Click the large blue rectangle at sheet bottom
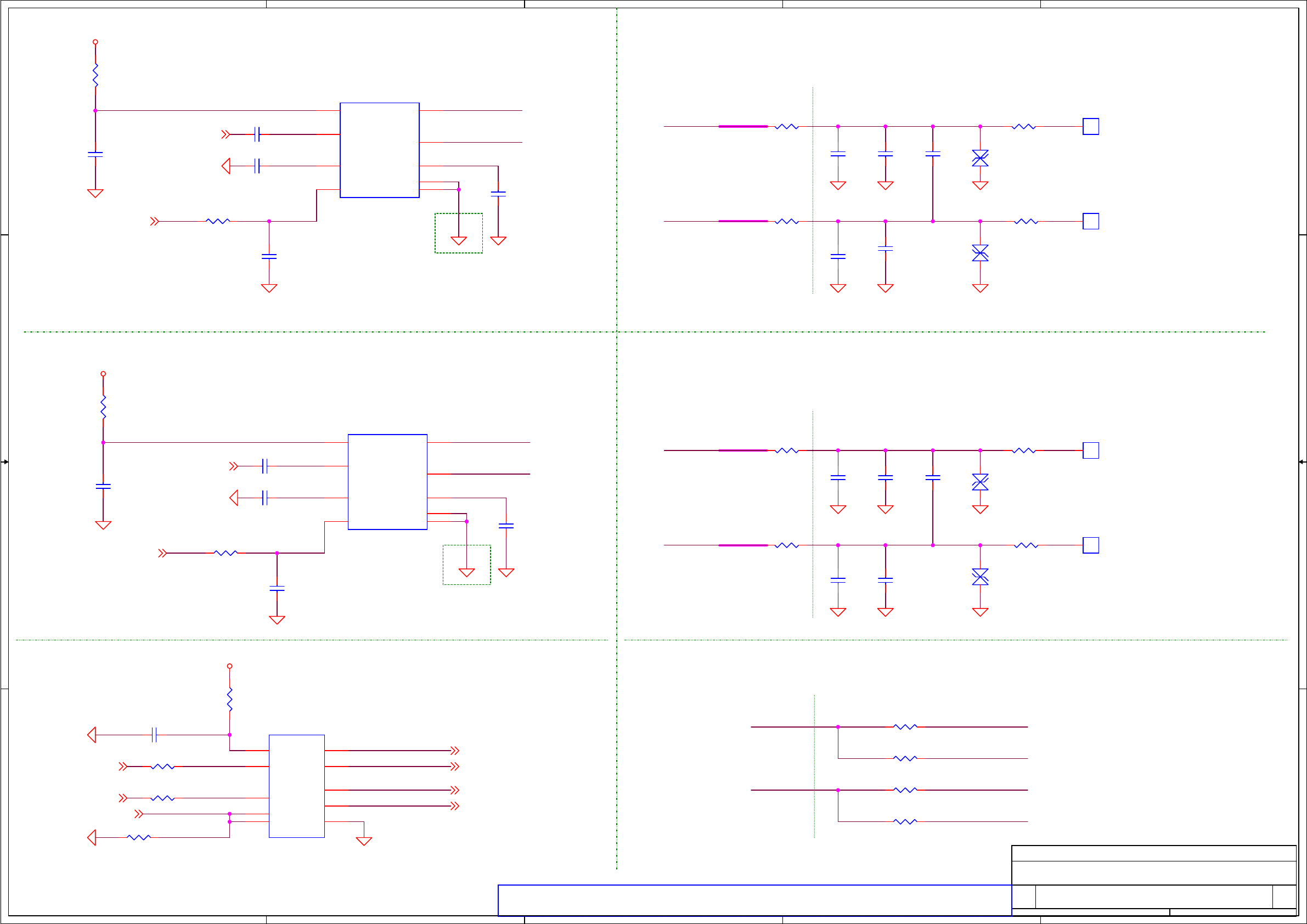The height and width of the screenshot is (924, 1307). coord(754,899)
